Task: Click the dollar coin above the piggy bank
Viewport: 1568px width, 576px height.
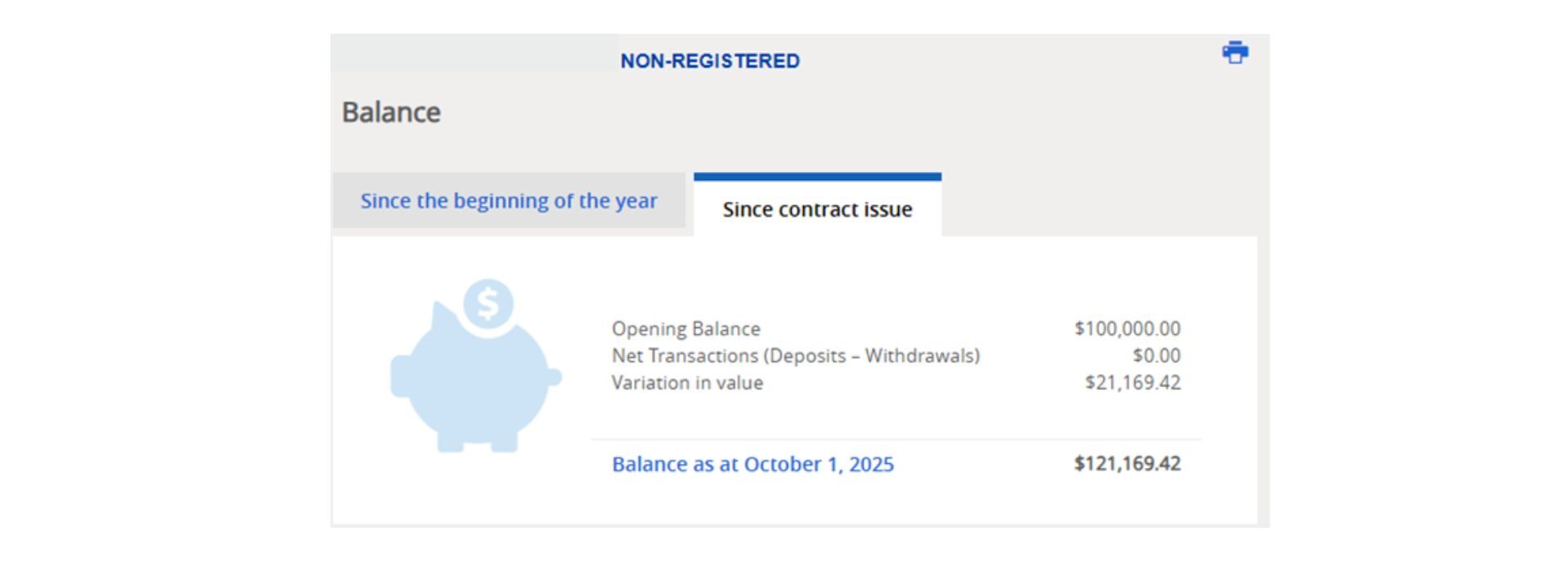Action: point(488,304)
